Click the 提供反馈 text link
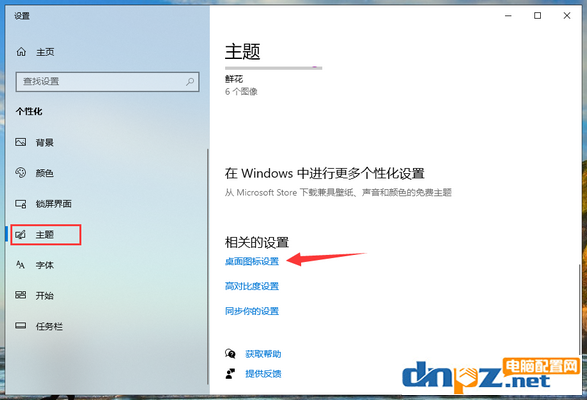Screen dimensions: 587x400 263,374
